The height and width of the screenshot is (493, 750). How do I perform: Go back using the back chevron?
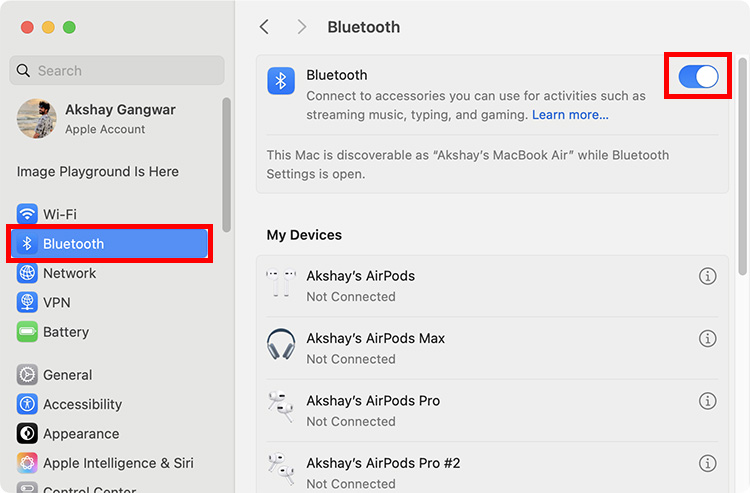[x=265, y=27]
